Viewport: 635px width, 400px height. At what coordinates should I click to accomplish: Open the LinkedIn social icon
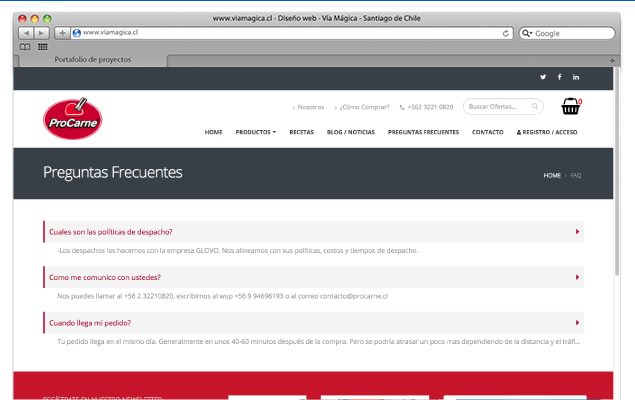click(576, 77)
